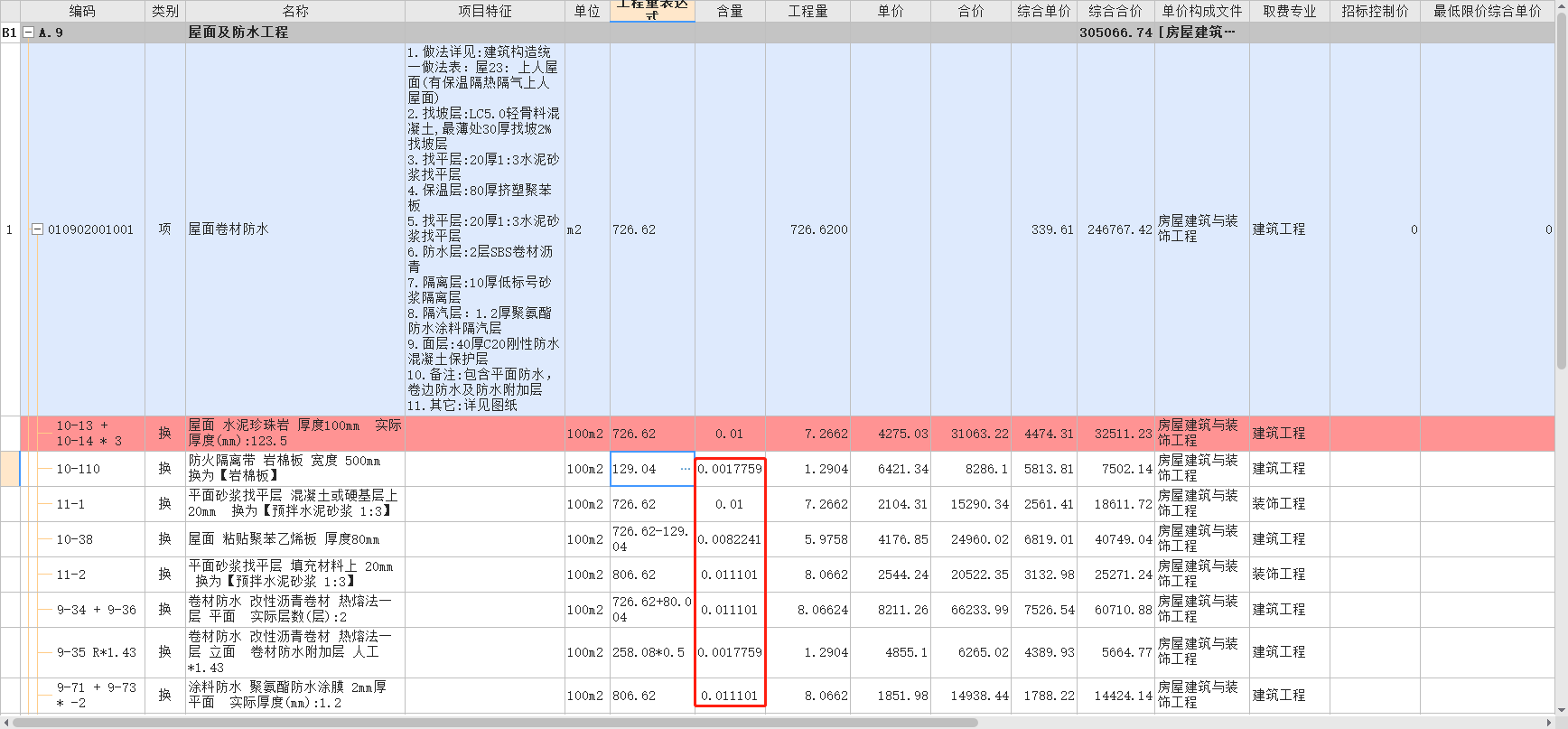Select the 单价 column header
The width and height of the screenshot is (1568, 729).
pos(891,11)
